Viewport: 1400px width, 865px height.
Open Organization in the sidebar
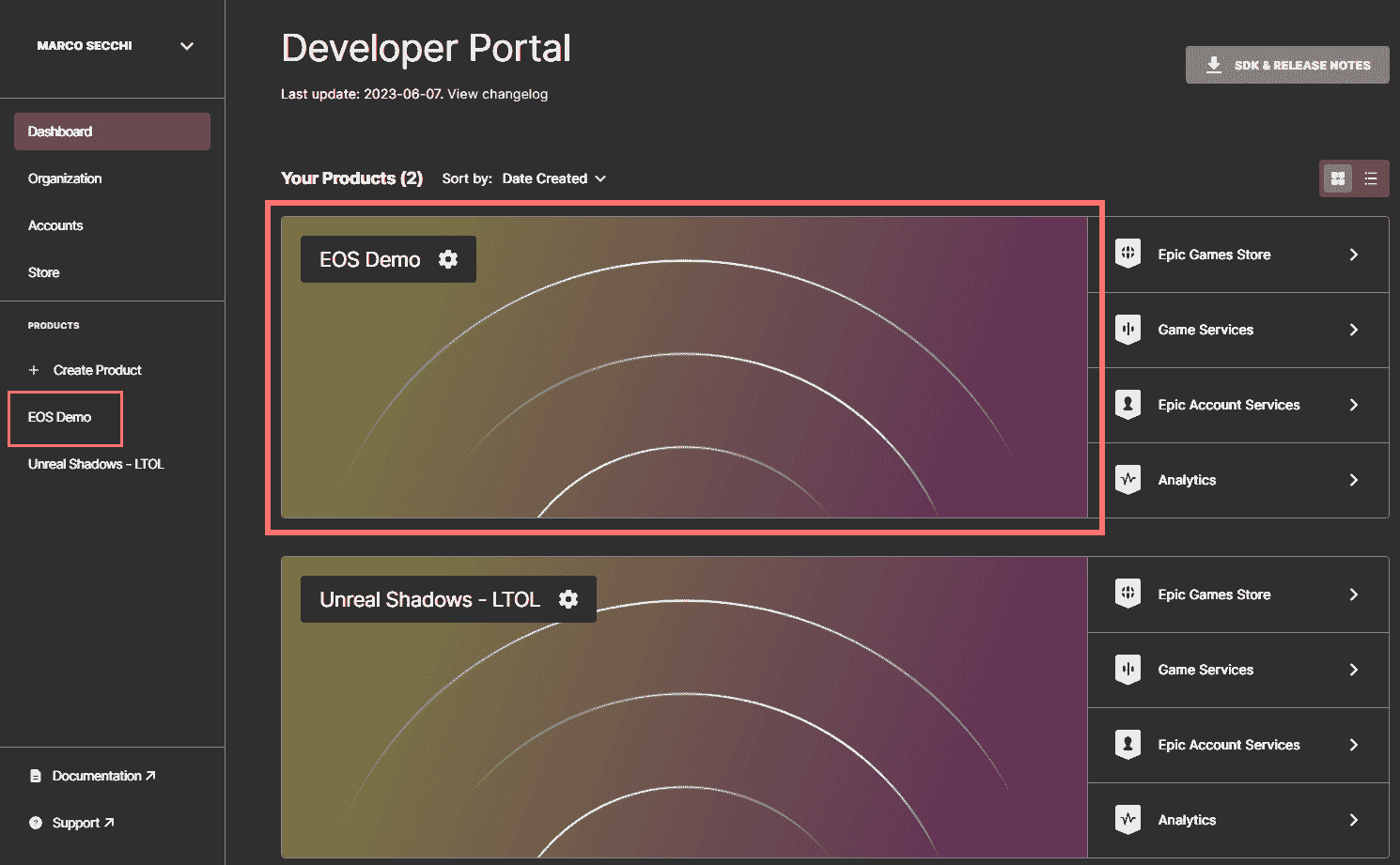pos(65,178)
